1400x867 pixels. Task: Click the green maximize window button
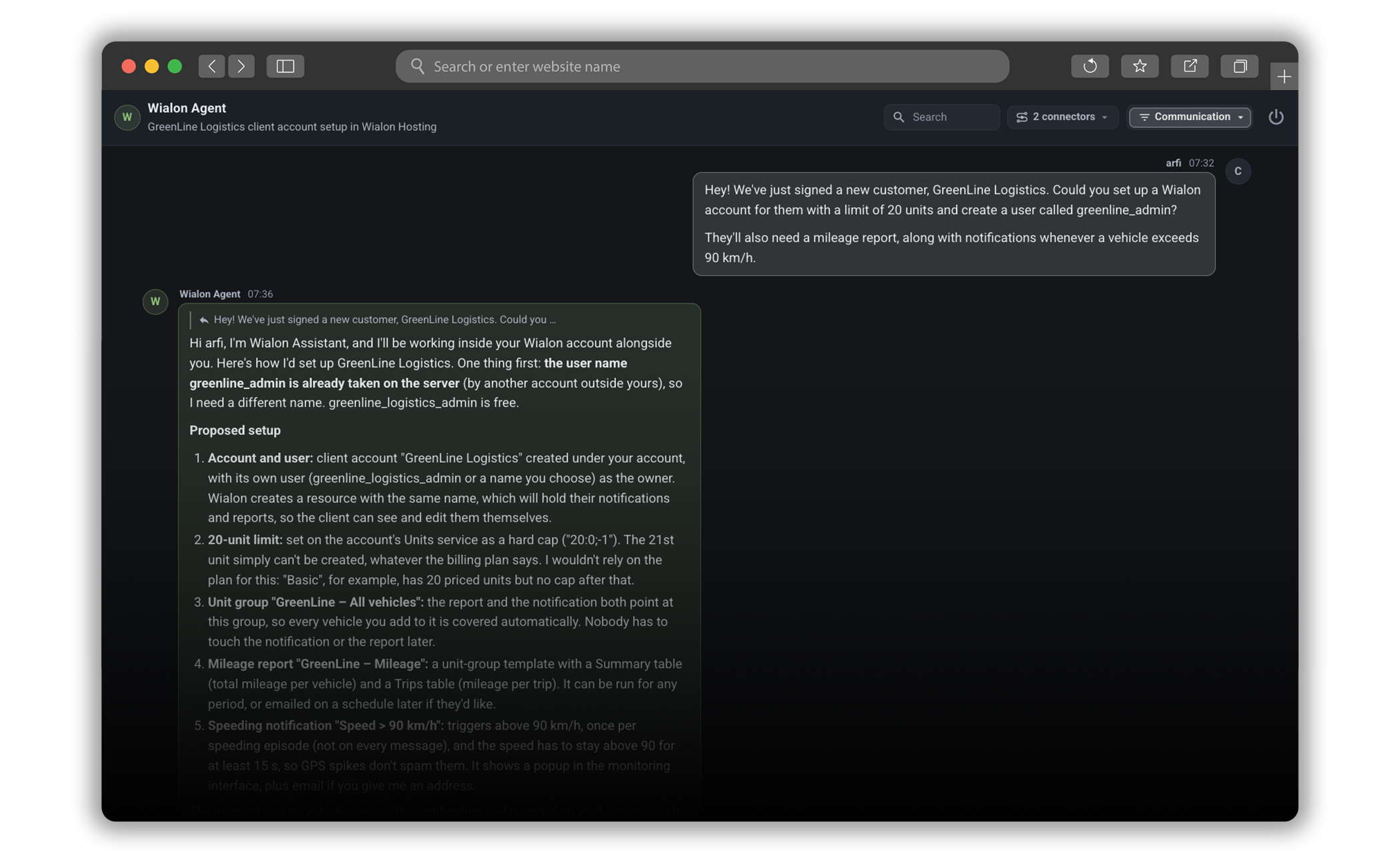(x=175, y=66)
